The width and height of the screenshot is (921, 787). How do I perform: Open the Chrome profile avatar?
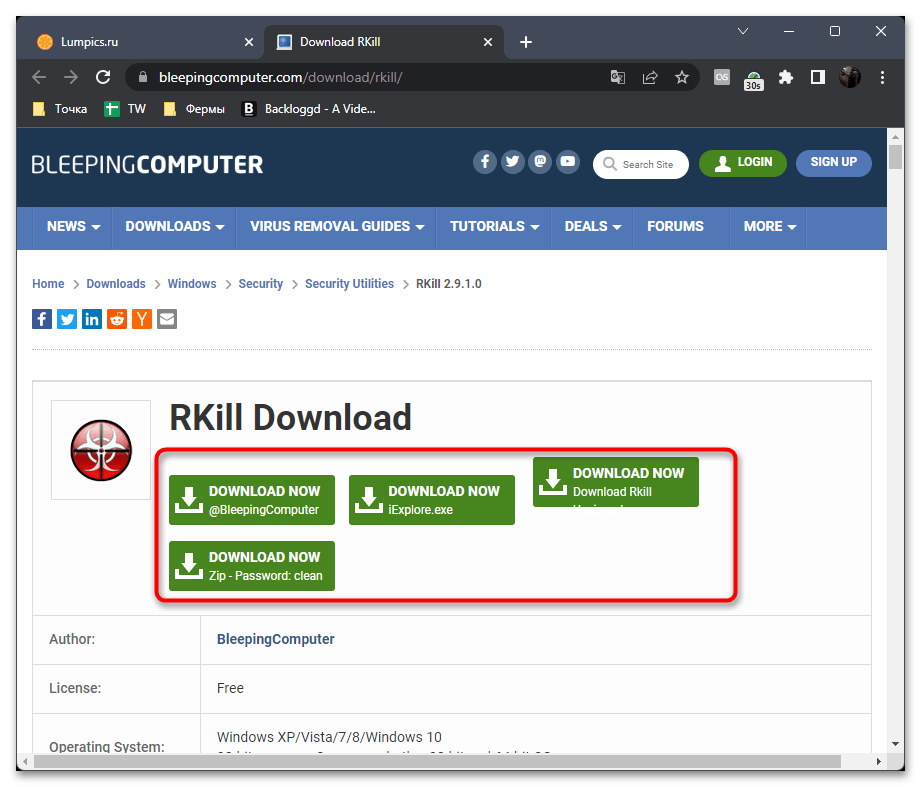click(850, 77)
